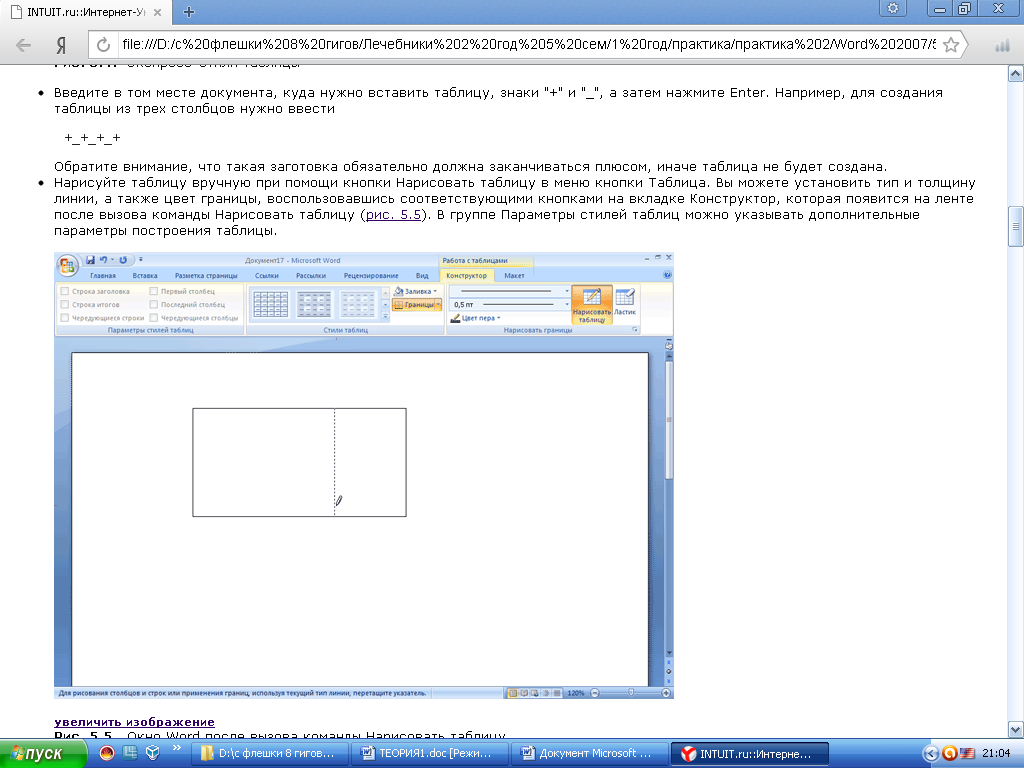
Task: Open the Границы dropdown arrow
Action: click(x=438, y=304)
